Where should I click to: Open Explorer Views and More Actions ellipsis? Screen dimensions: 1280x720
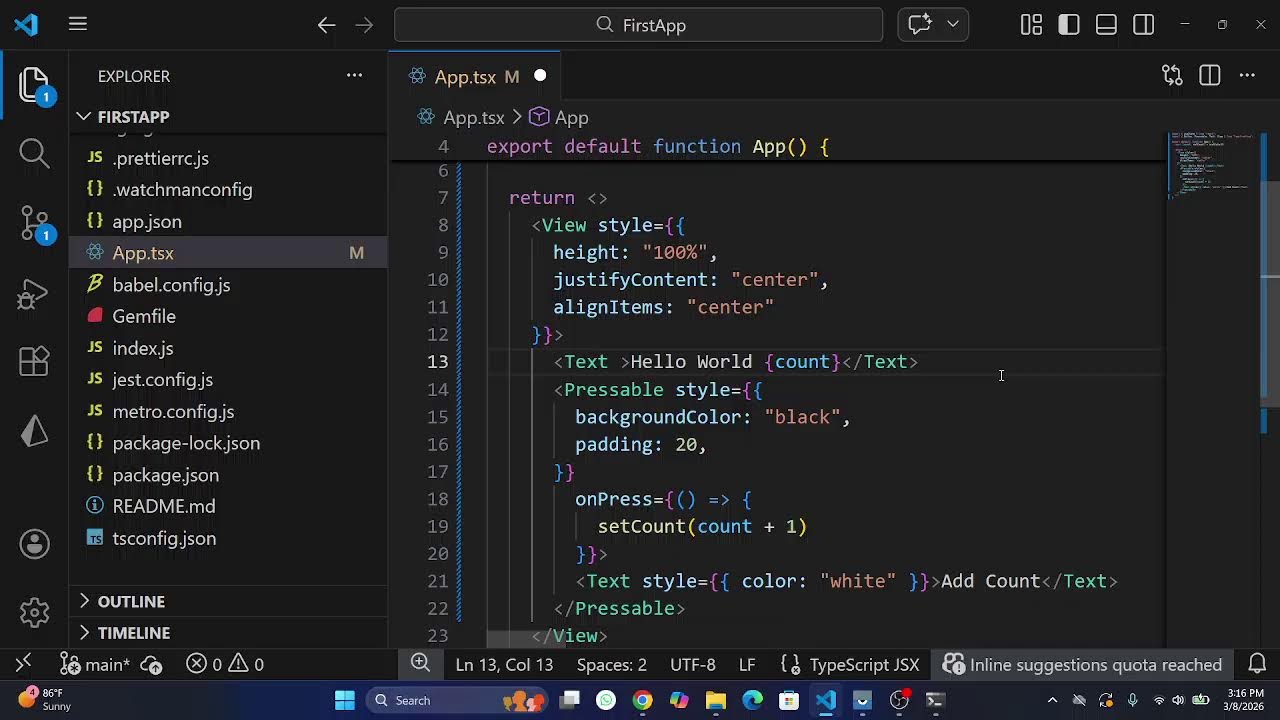(x=354, y=76)
